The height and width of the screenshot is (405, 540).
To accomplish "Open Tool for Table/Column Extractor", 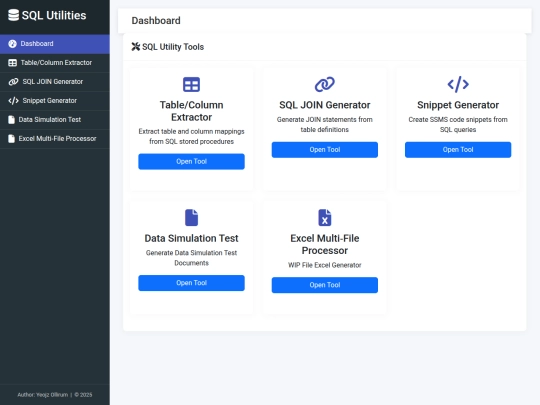I will 191,161.
